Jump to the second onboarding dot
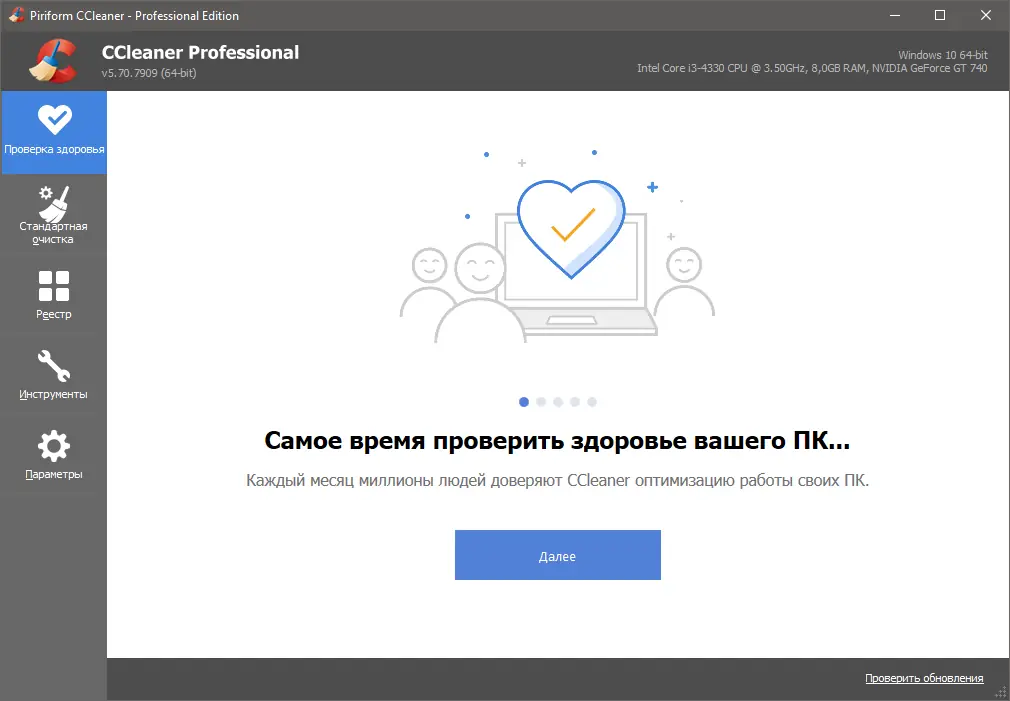The image size is (1010, 701). 541,401
